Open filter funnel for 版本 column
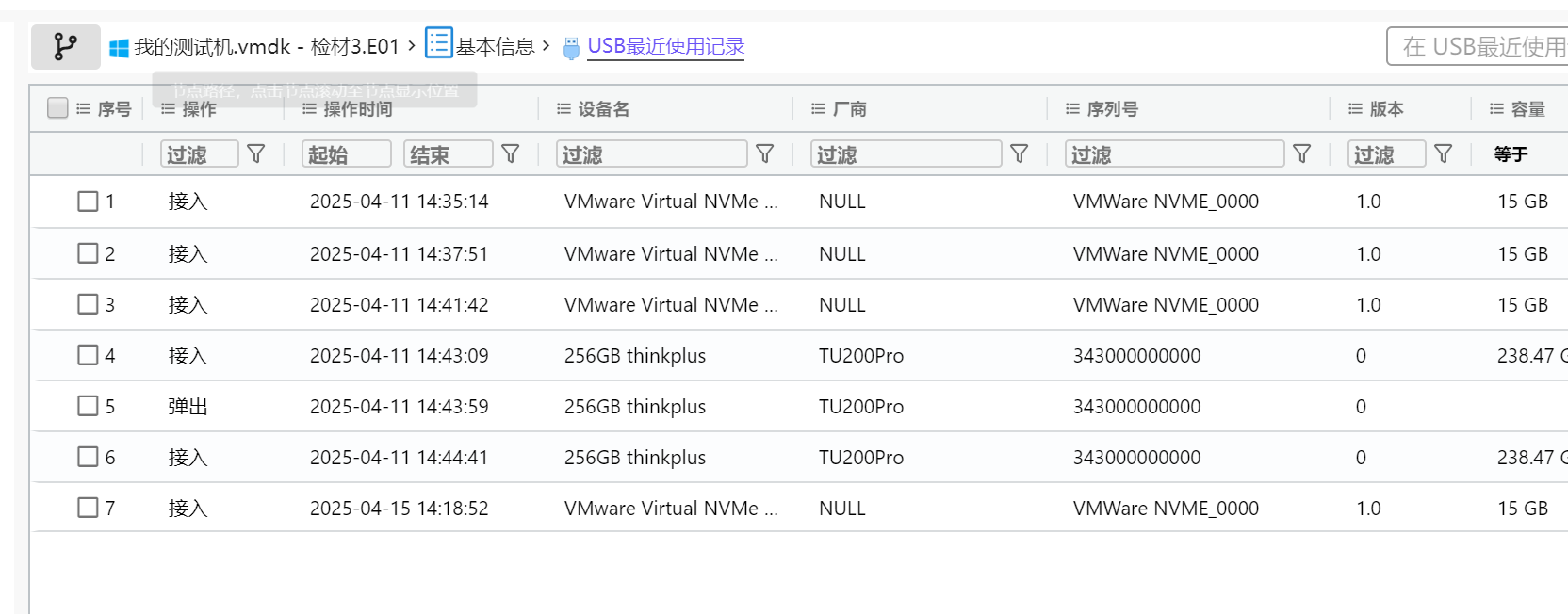Screen dimensions: 1568x614 coord(1444,153)
